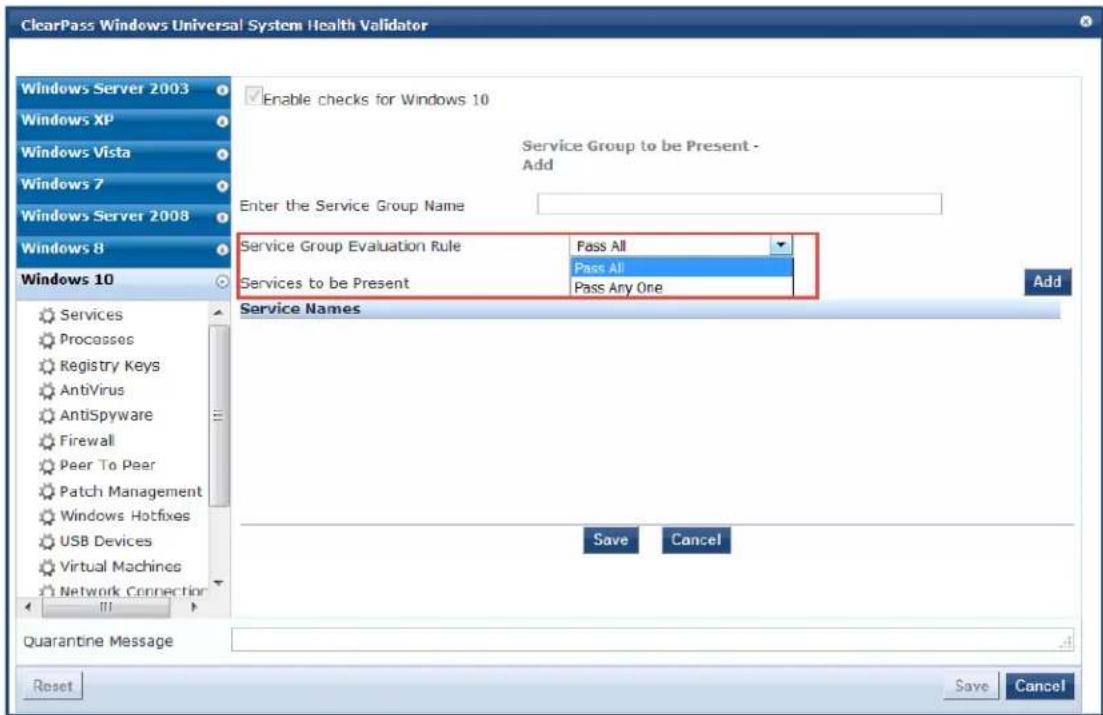This screenshot has height=715, width=1103.
Task: Expand the Windows 7 section arrow
Action: [222, 186]
